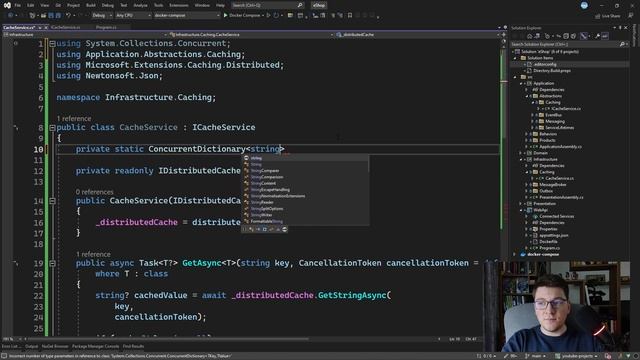Click the Save All toolbar icon

tap(58, 16)
